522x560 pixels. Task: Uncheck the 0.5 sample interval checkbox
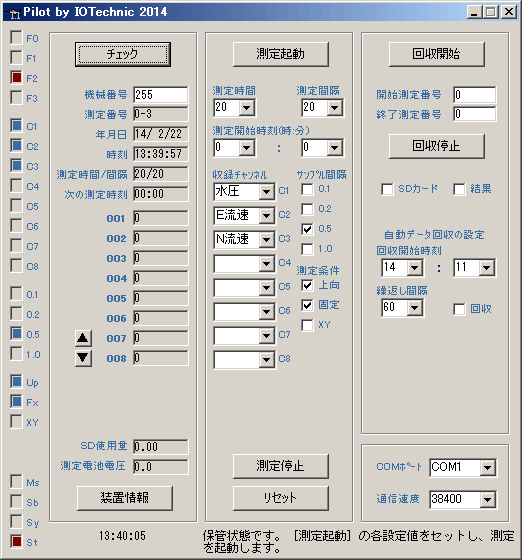(x=307, y=229)
